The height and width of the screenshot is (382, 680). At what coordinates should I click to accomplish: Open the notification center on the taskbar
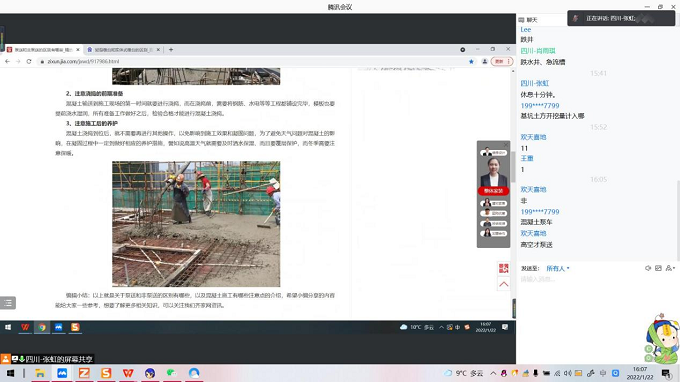(666, 373)
